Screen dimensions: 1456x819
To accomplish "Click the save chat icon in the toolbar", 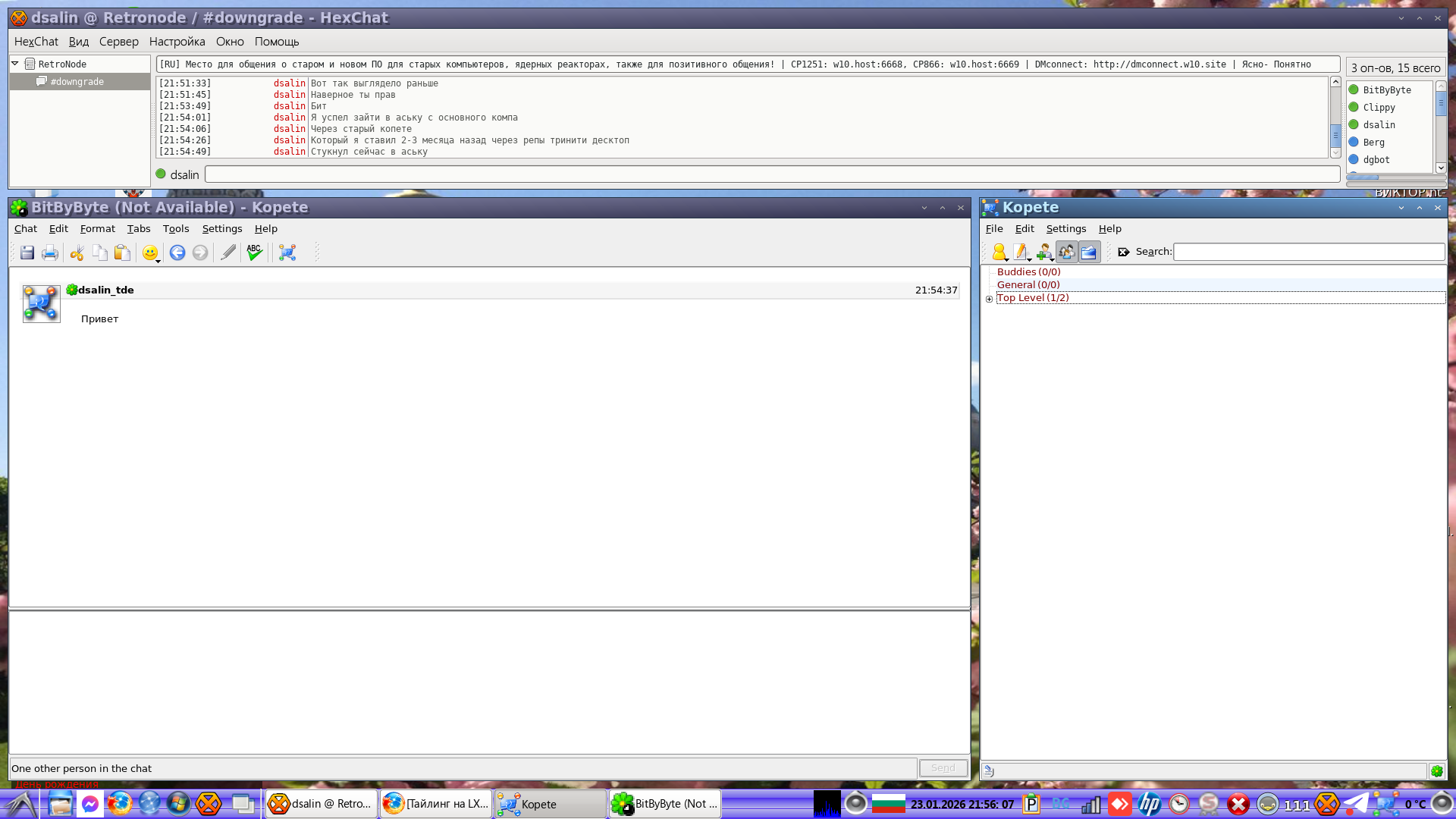I will click(27, 253).
